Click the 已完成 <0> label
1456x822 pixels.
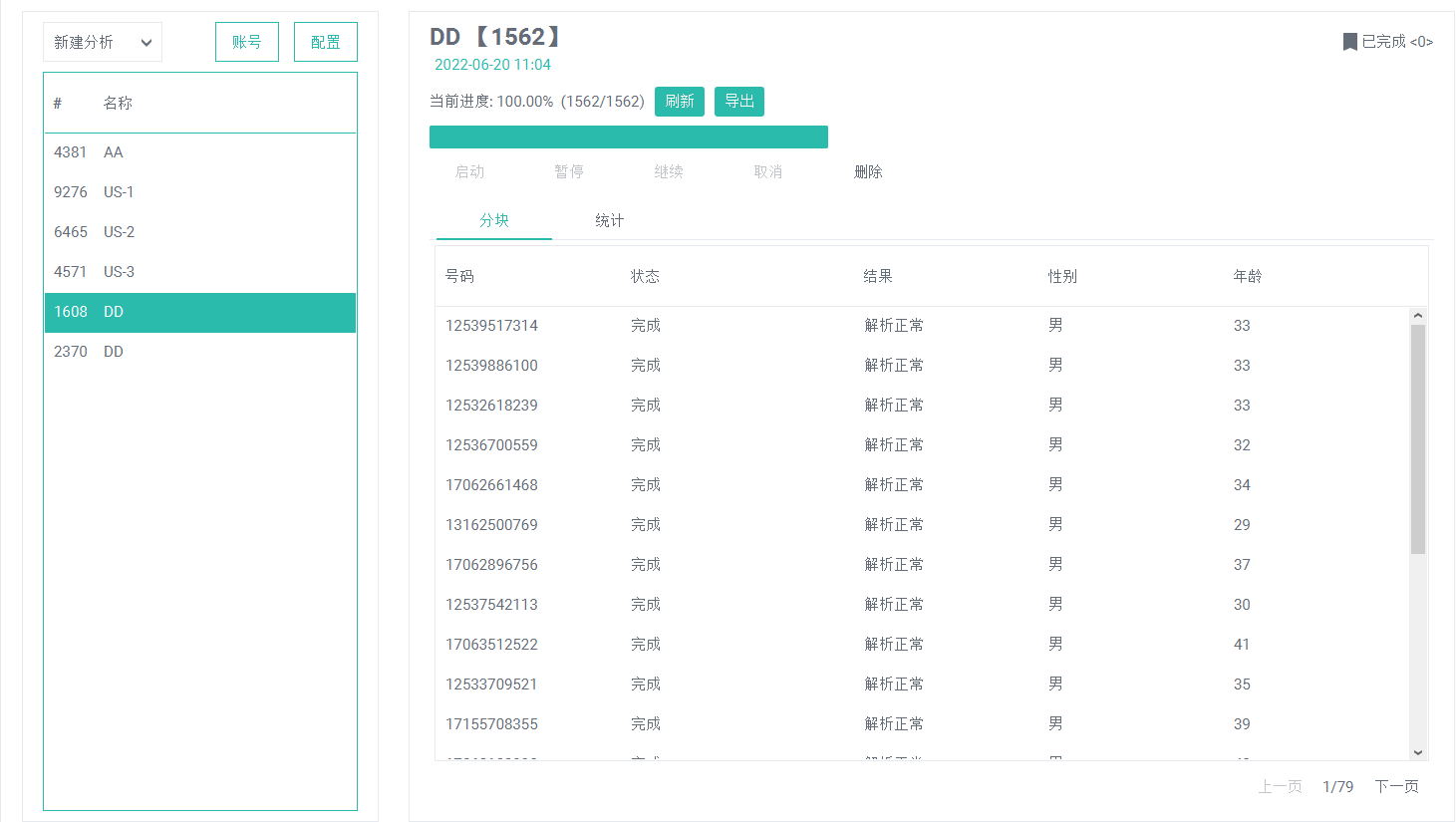coord(1397,42)
